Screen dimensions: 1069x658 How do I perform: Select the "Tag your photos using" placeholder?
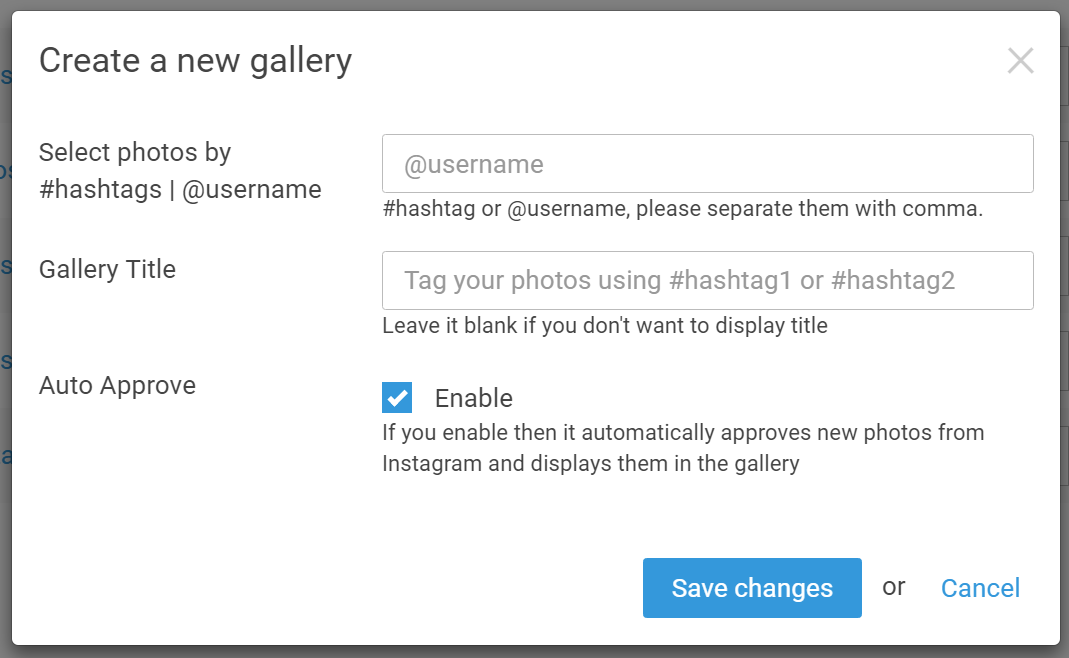point(679,280)
